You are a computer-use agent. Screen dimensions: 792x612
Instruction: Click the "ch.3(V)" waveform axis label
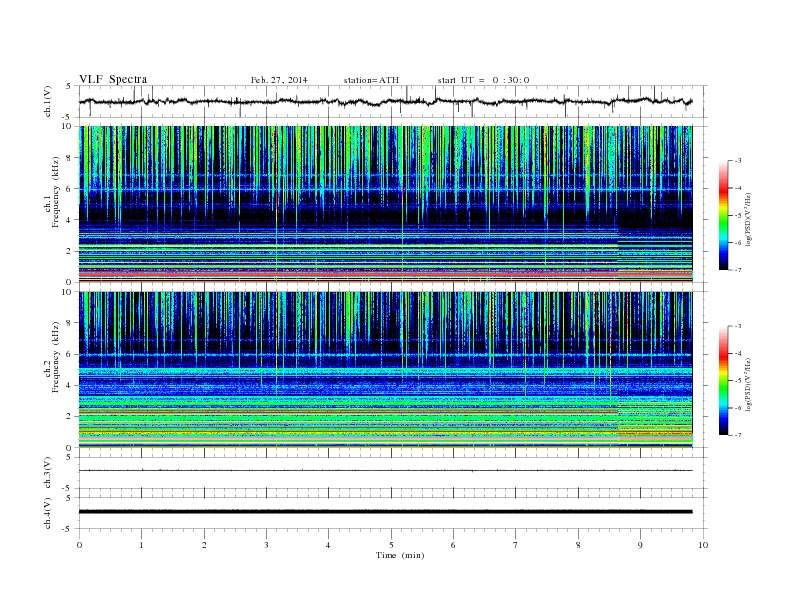(x=48, y=473)
